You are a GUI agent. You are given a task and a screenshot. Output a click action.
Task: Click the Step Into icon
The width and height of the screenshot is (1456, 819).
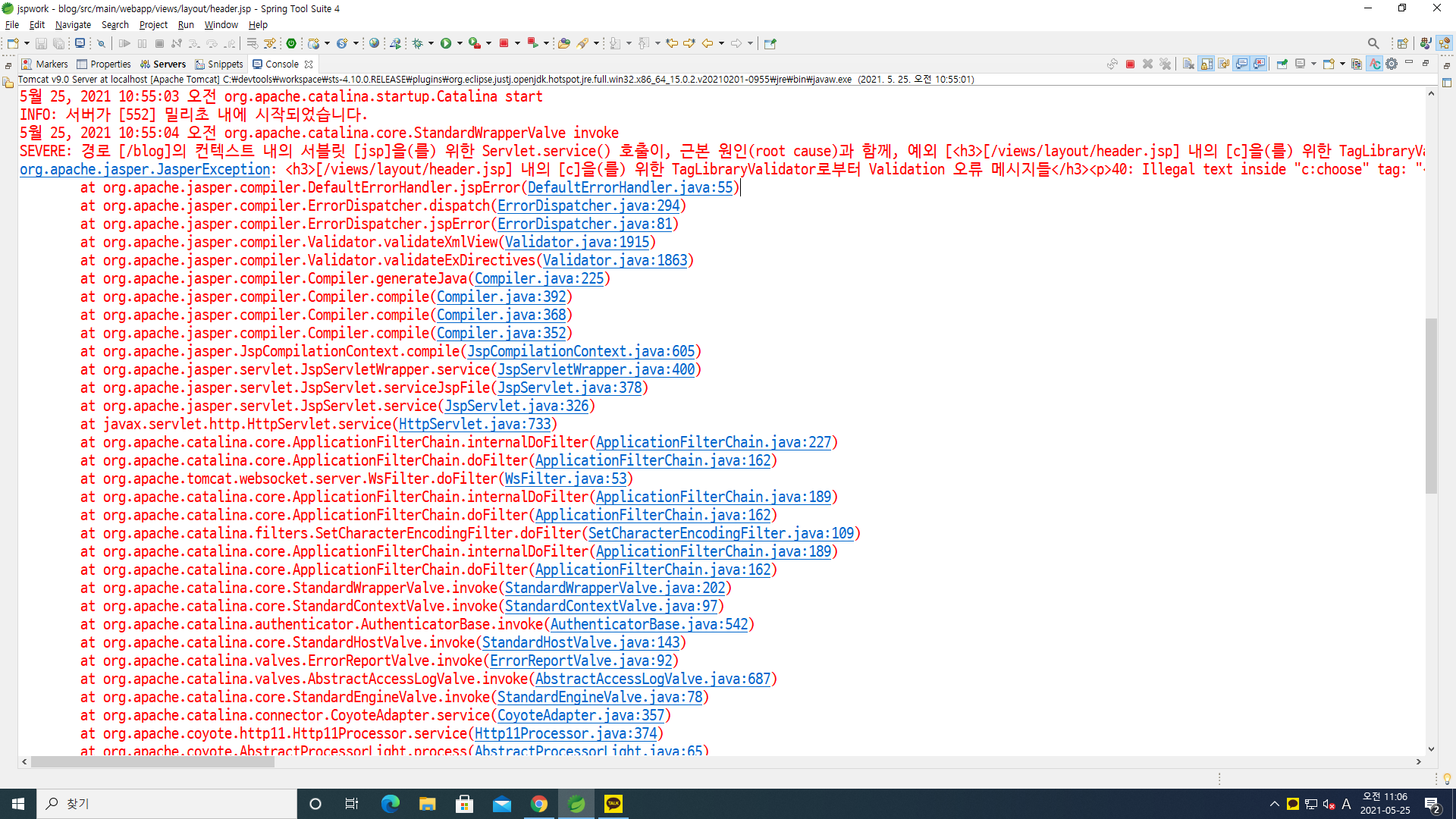pyautogui.click(x=194, y=43)
